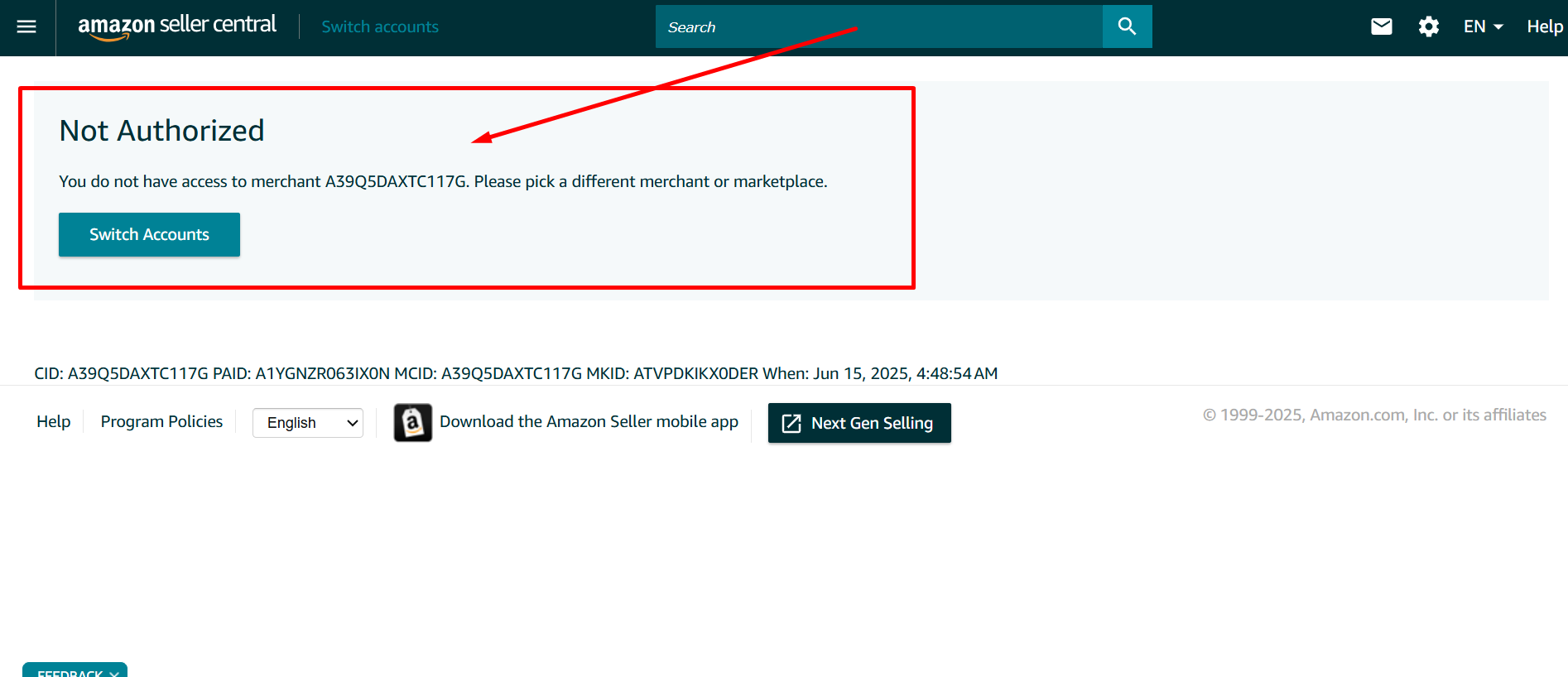Expand the EN language dropdown
Image resolution: width=1568 pixels, height=677 pixels.
pos(1483,26)
